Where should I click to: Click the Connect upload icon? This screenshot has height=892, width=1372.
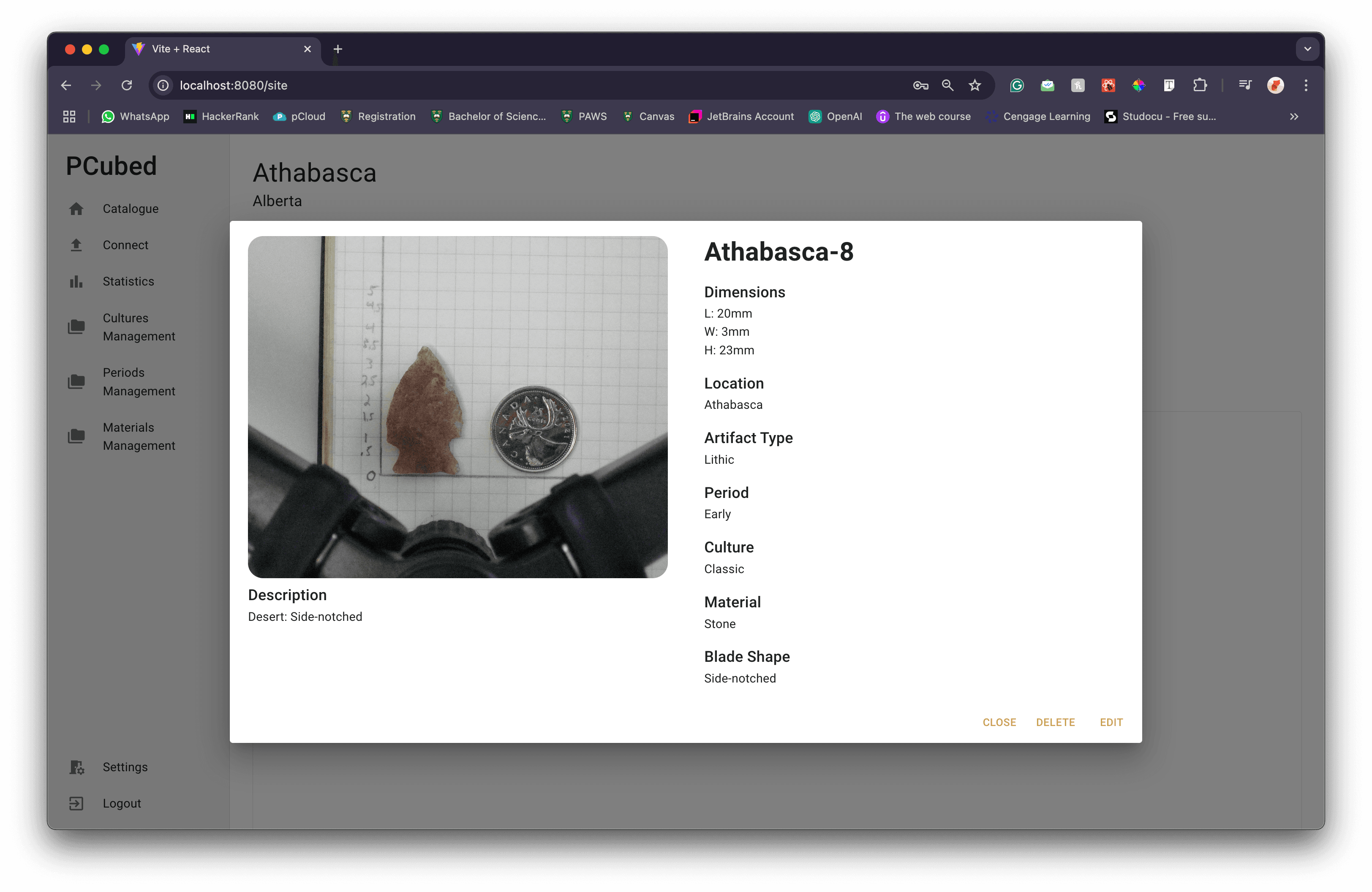76,245
